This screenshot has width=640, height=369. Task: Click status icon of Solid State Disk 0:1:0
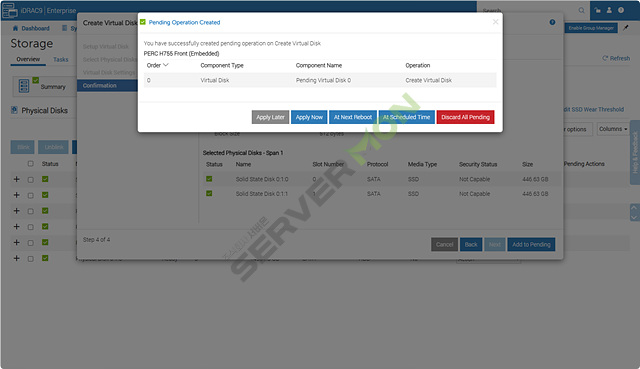209,179
